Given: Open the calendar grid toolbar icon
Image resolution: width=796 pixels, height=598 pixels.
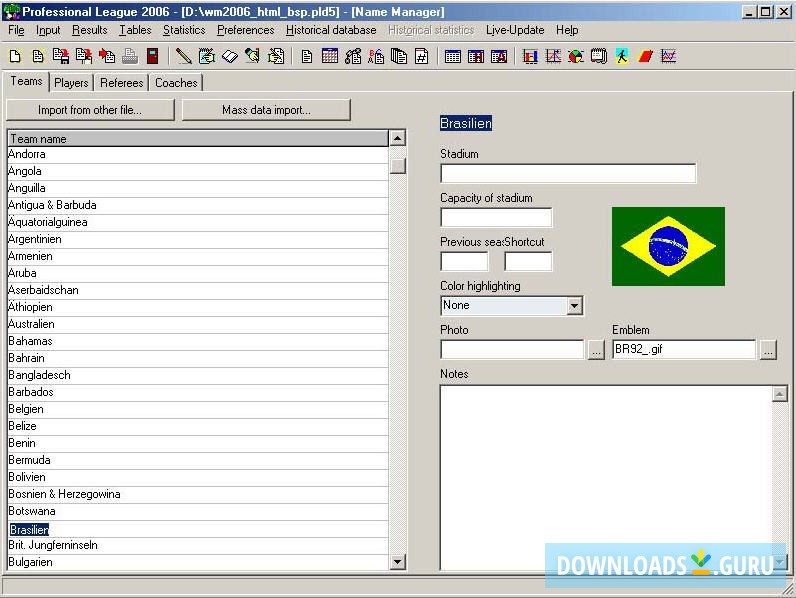Looking at the screenshot, I should pos(330,57).
